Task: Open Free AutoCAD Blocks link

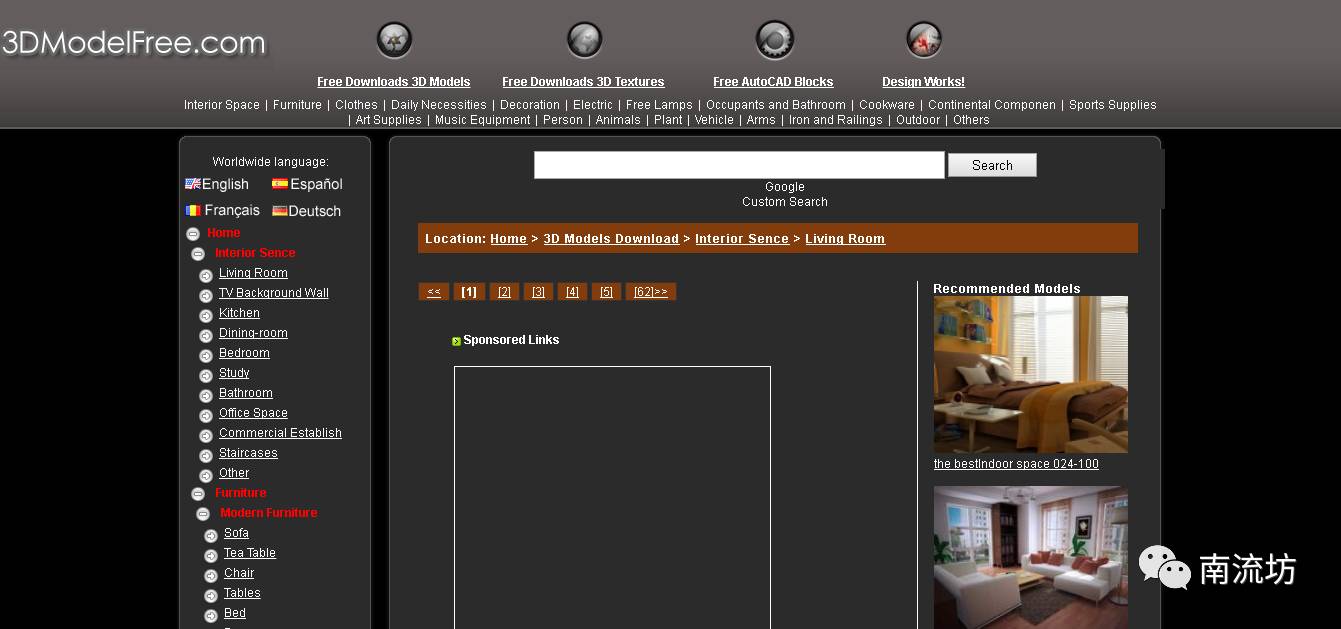Action: (x=773, y=82)
